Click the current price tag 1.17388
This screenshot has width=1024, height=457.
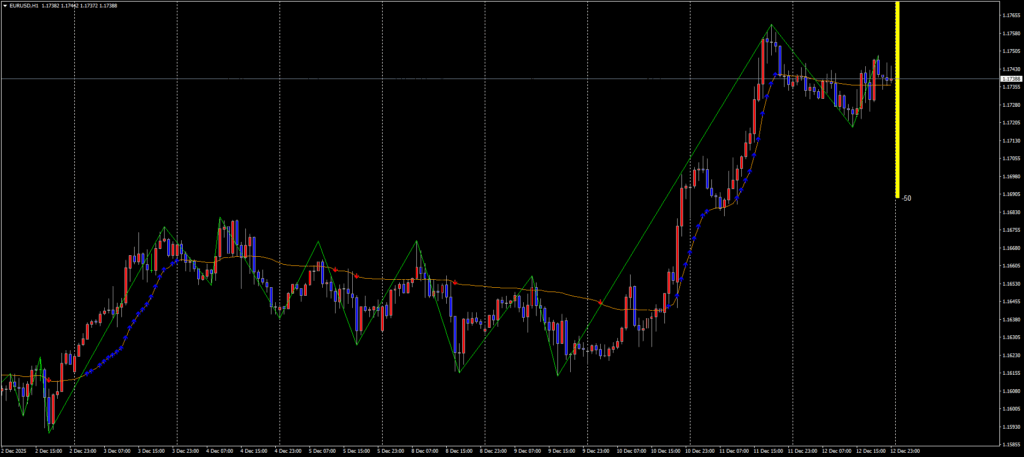pyautogui.click(x=1011, y=78)
